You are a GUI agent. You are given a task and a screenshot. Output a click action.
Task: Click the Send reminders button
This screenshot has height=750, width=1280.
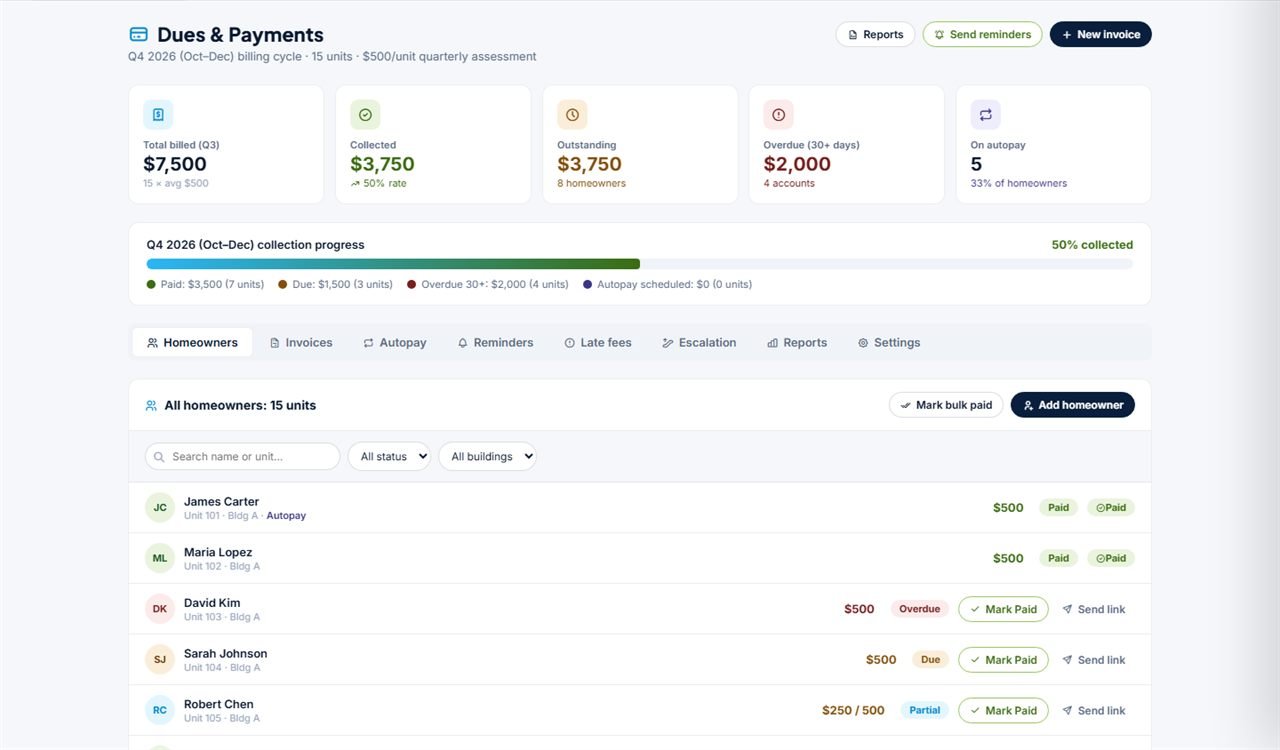coord(982,35)
